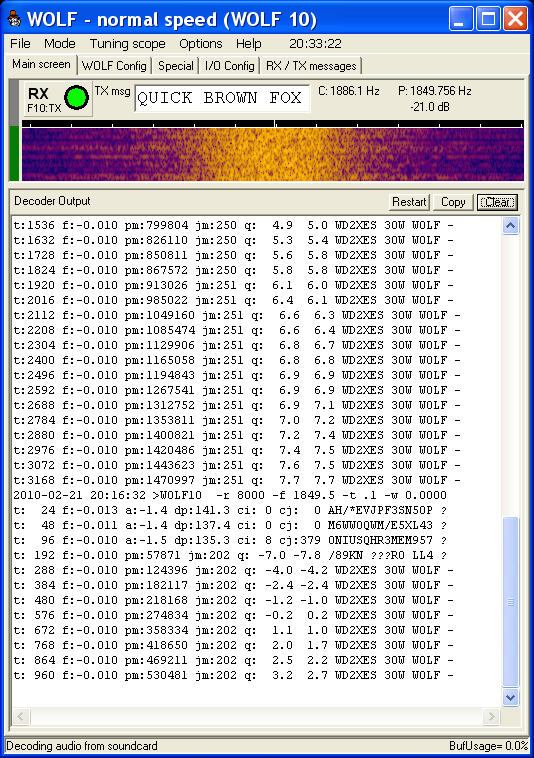This screenshot has height=758, width=534.
Task: Toggle the green RX indicator light
Action: pos(76,97)
